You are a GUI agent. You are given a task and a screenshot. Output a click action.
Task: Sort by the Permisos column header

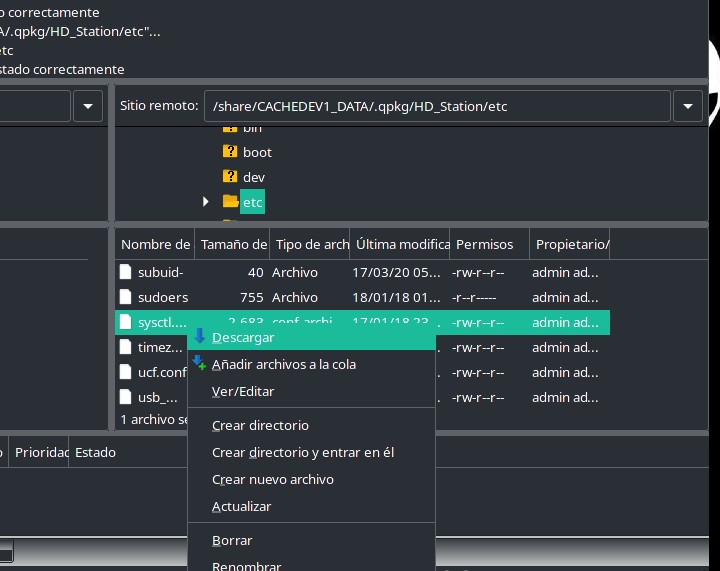[x=484, y=244]
